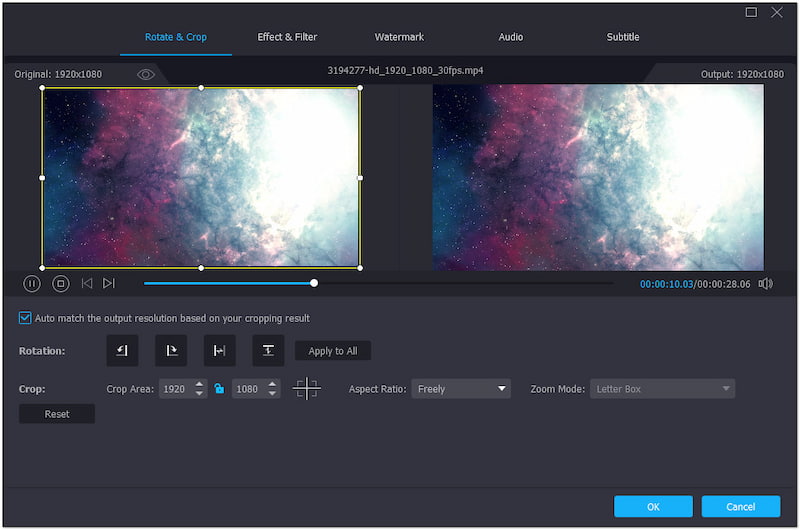
Task: Go to the previous frame
Action: point(87,284)
